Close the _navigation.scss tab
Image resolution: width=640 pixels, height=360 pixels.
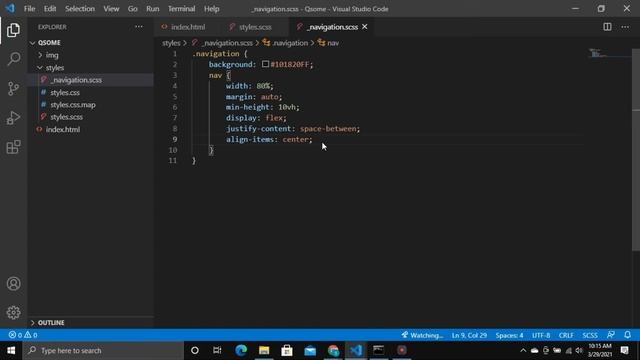pyautogui.click(x=364, y=27)
